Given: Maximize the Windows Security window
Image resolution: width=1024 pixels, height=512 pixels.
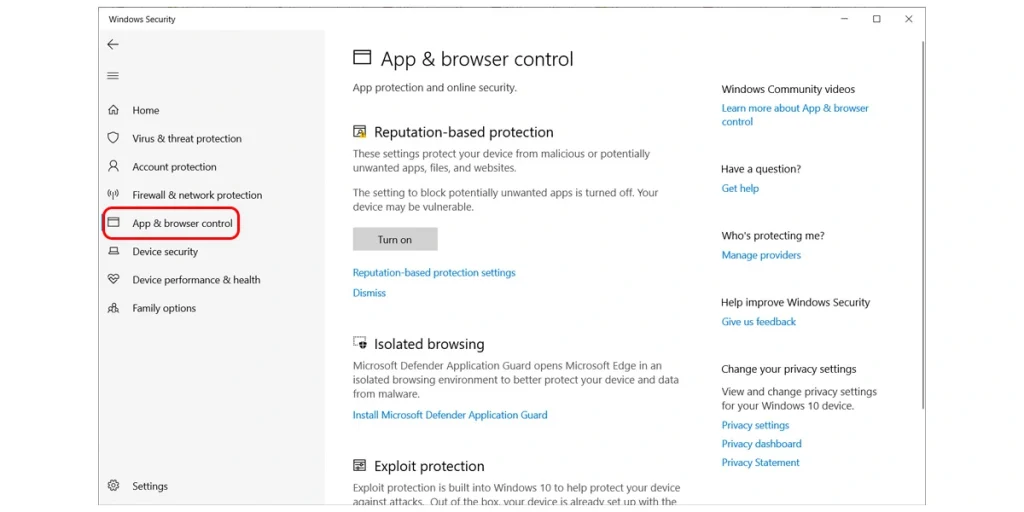Looking at the screenshot, I should click(876, 19).
